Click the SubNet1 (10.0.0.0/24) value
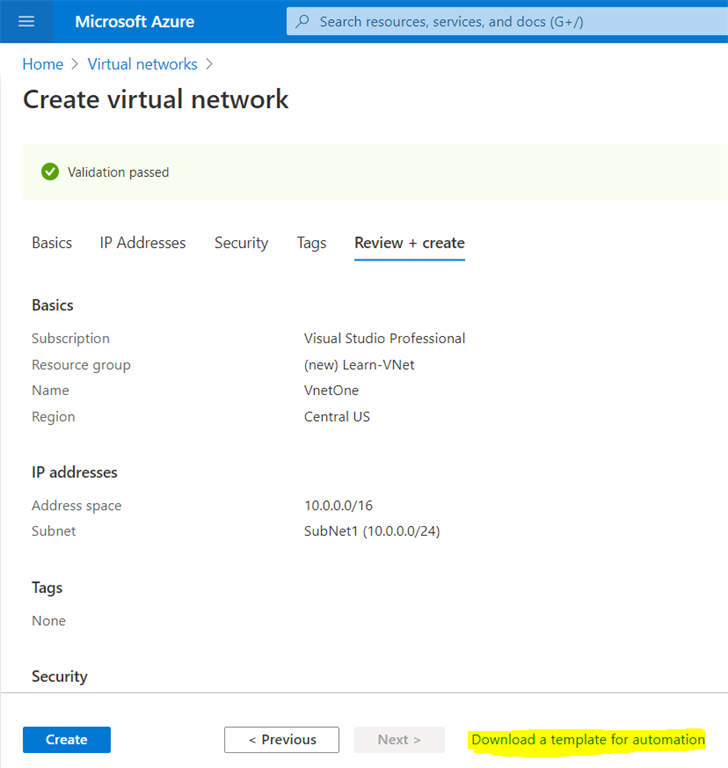728x768 pixels. click(372, 531)
